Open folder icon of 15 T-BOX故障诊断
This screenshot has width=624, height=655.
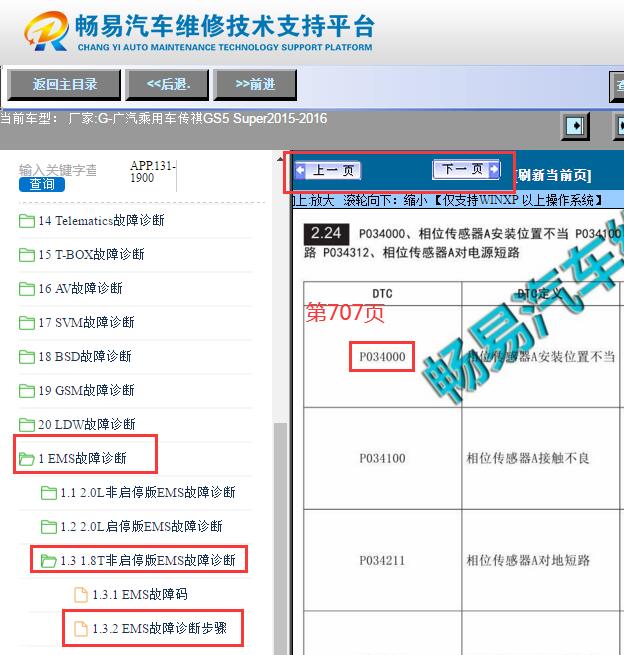(27, 254)
